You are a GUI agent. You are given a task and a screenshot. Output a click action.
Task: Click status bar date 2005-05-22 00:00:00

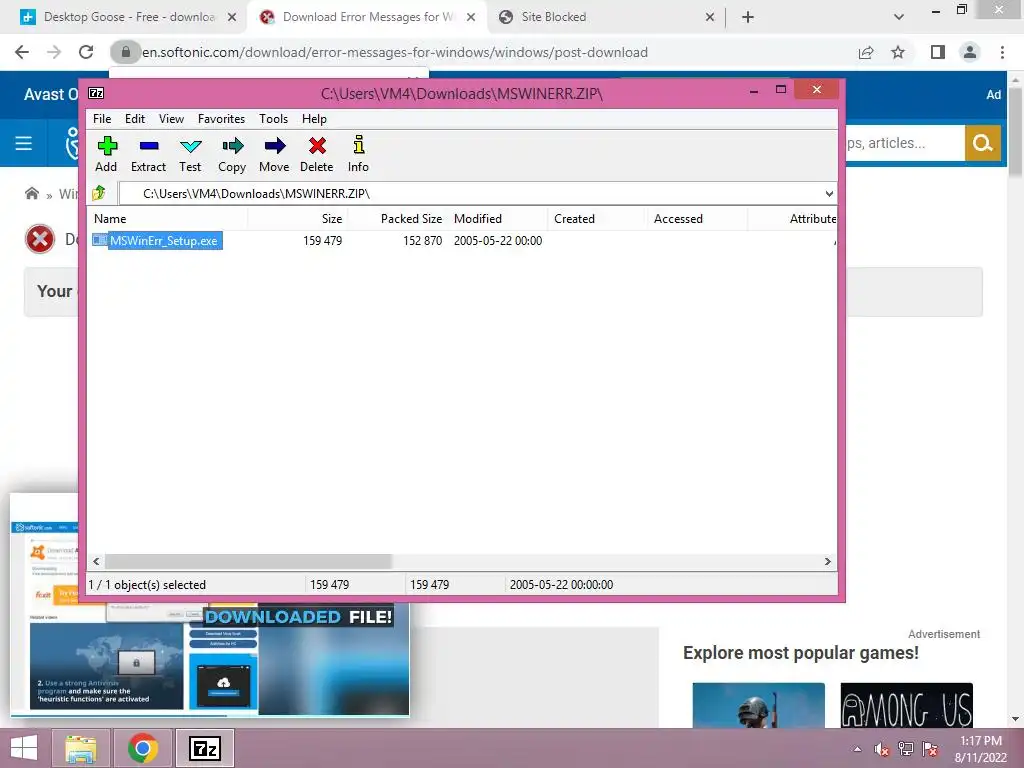pyautogui.click(x=562, y=585)
